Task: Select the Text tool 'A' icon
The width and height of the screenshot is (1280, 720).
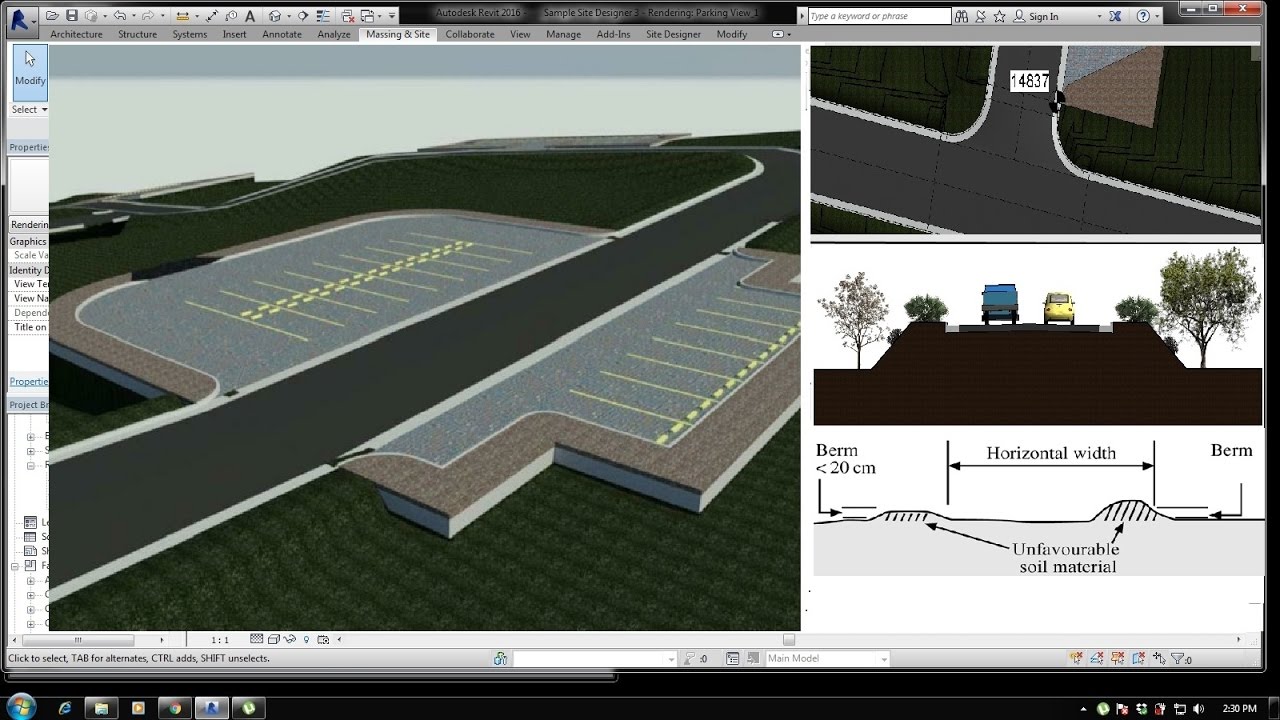Action: pyautogui.click(x=250, y=16)
